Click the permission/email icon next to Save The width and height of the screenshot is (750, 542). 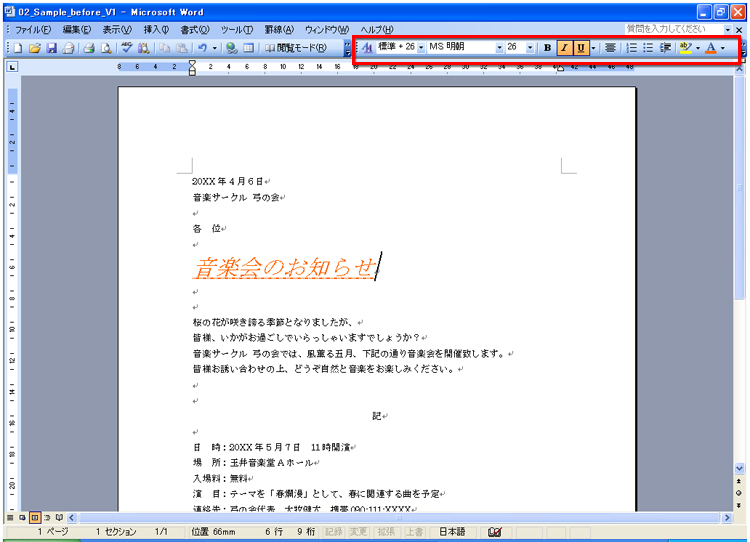coord(68,48)
